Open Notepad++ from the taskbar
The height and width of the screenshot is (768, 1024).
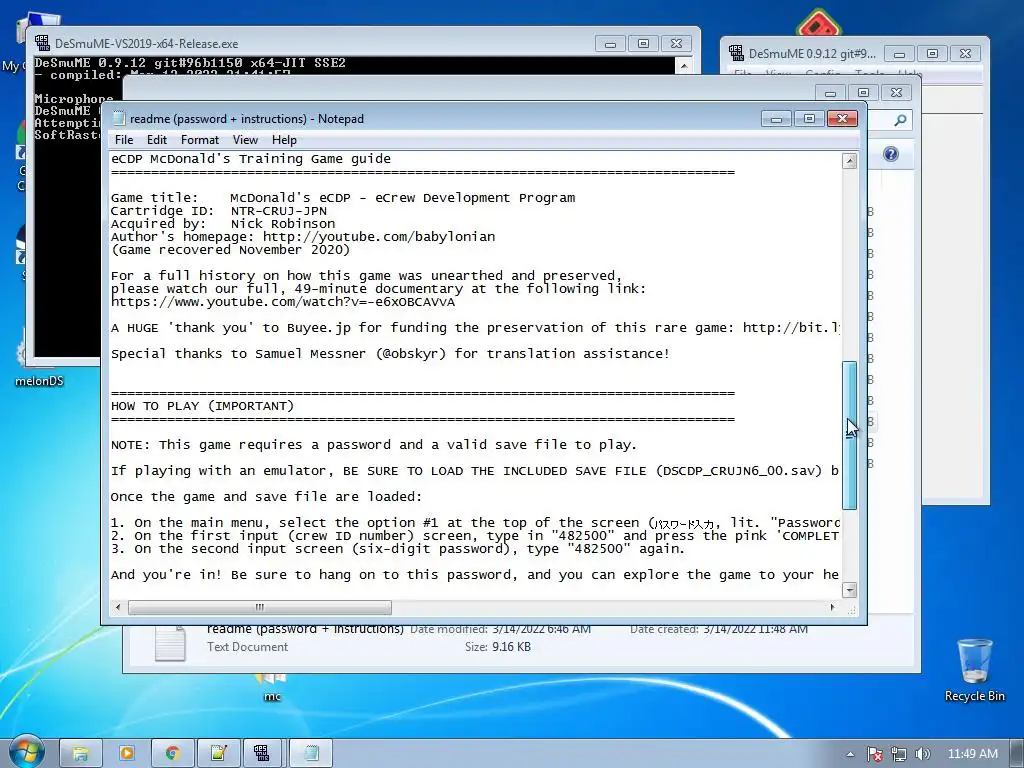218,754
